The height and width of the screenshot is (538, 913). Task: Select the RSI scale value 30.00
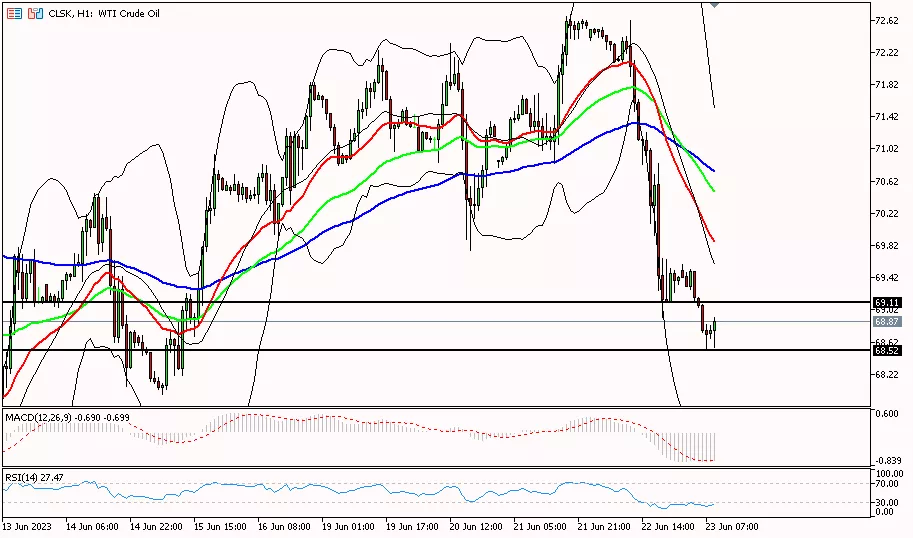887,502
